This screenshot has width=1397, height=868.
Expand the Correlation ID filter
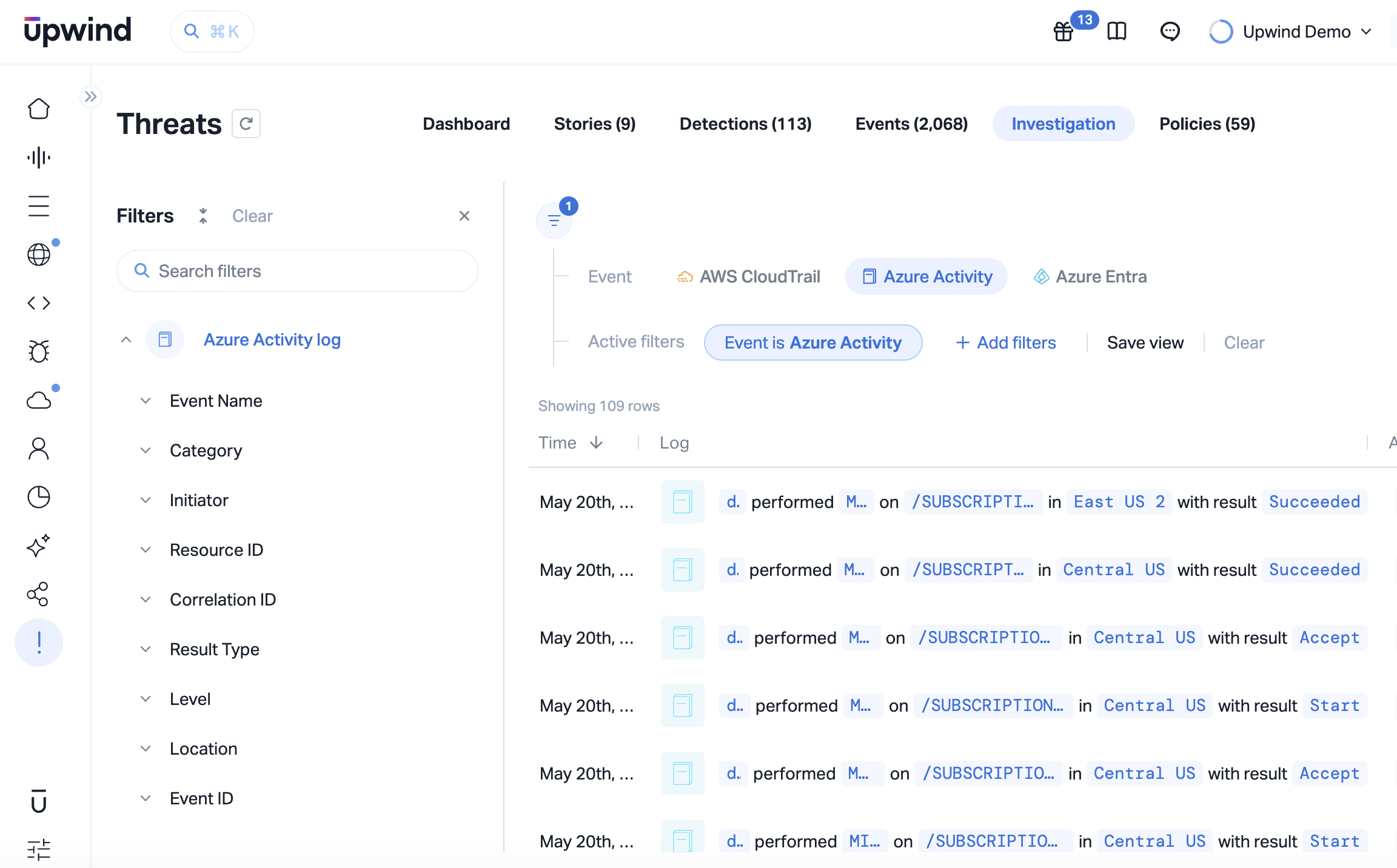(x=146, y=599)
